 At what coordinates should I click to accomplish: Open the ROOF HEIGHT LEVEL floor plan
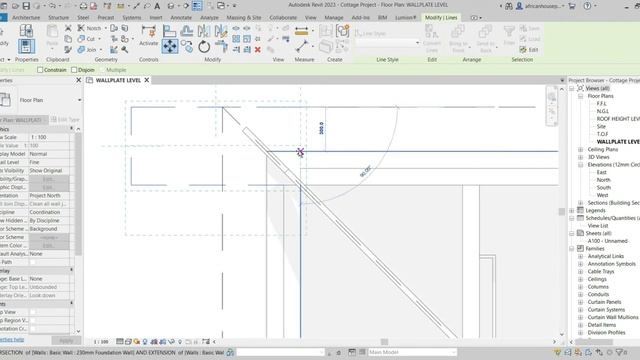coord(618,119)
